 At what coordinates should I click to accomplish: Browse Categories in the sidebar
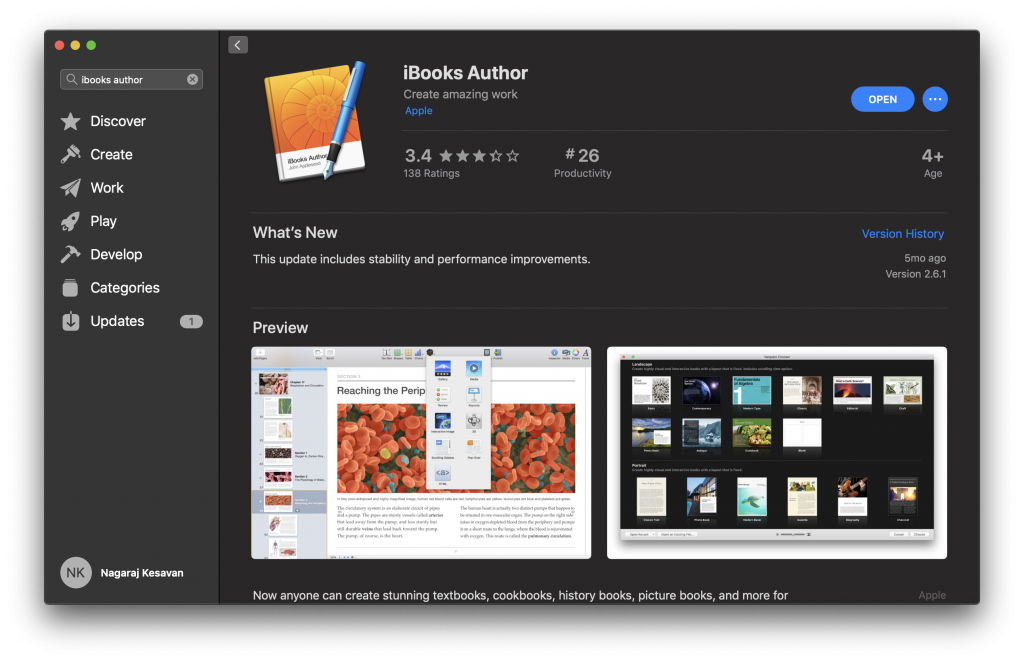coord(125,288)
